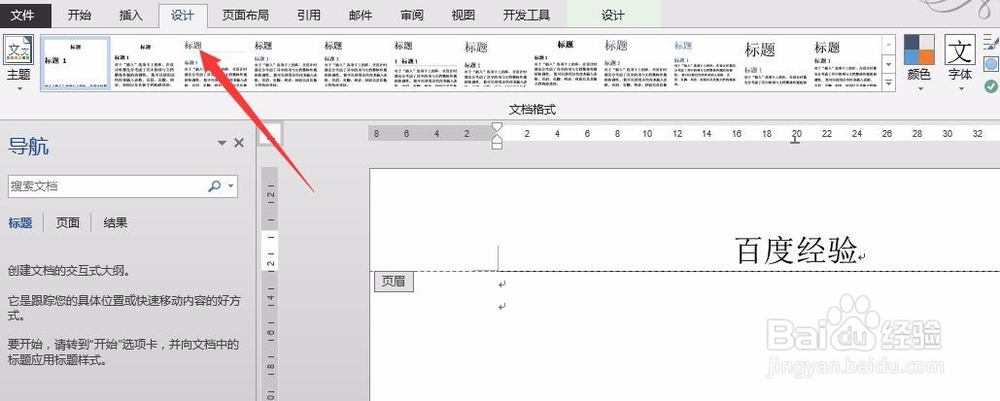
Task: Click the dropdown arrow under 主题
Action: [18, 88]
